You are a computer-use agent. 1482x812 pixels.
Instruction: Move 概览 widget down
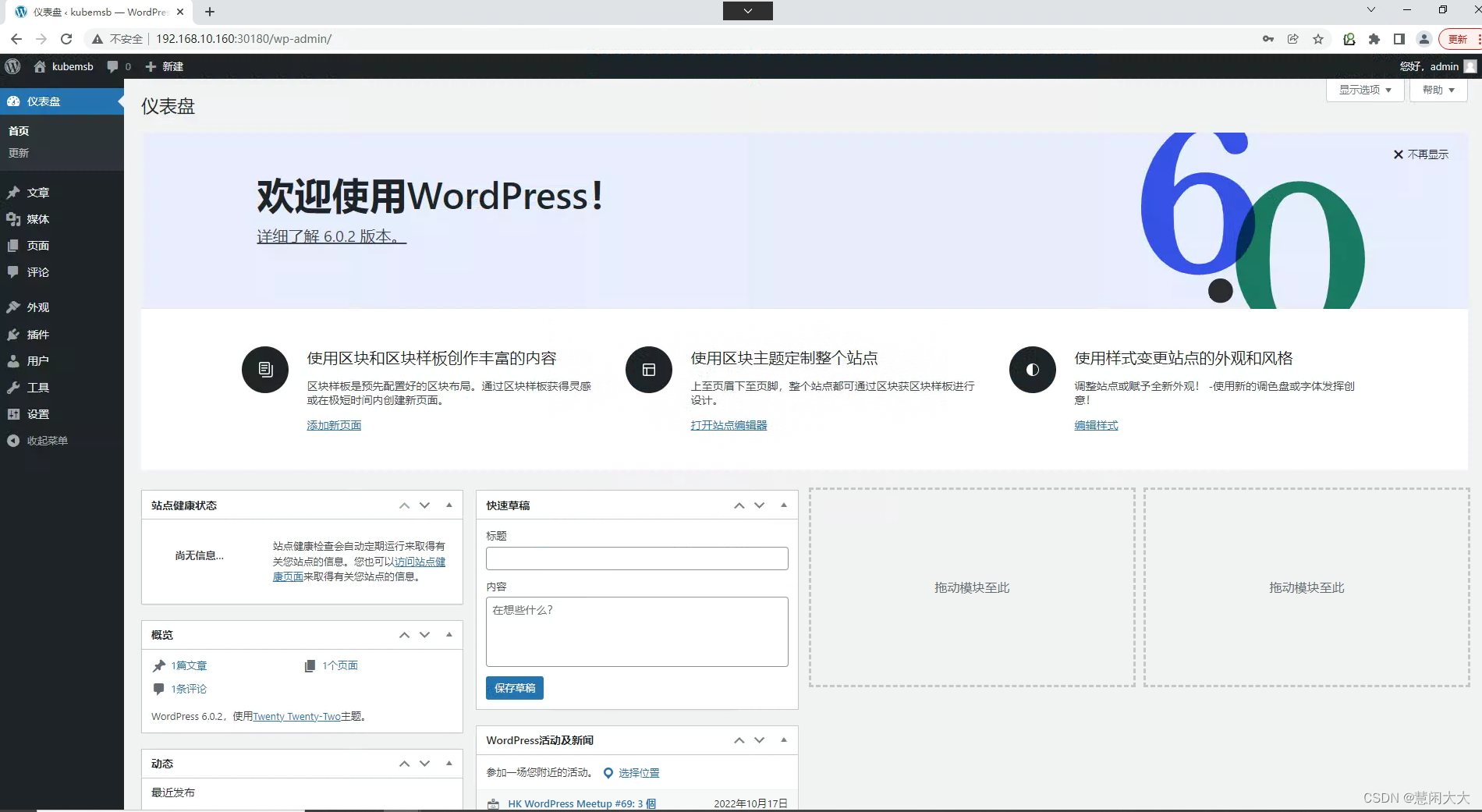(x=424, y=635)
